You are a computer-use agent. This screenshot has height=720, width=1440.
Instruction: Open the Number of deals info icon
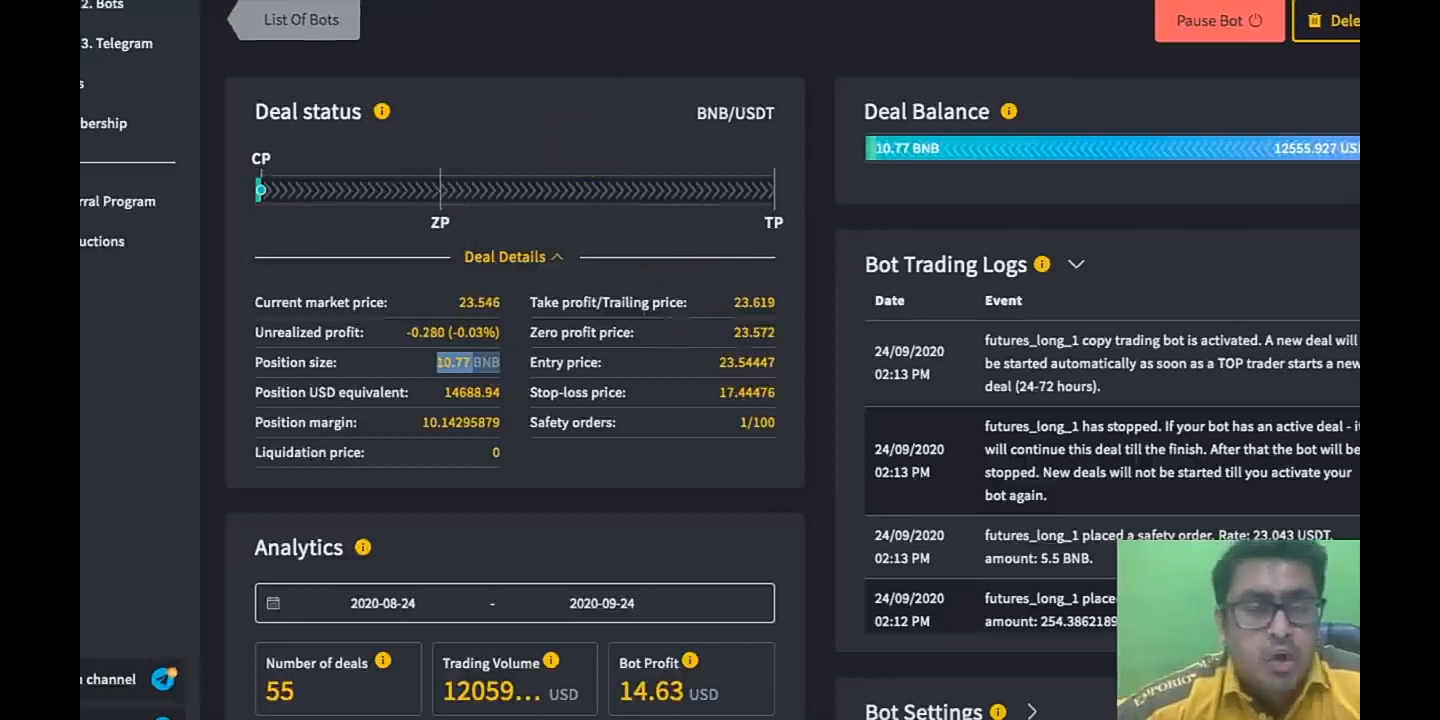(x=383, y=661)
